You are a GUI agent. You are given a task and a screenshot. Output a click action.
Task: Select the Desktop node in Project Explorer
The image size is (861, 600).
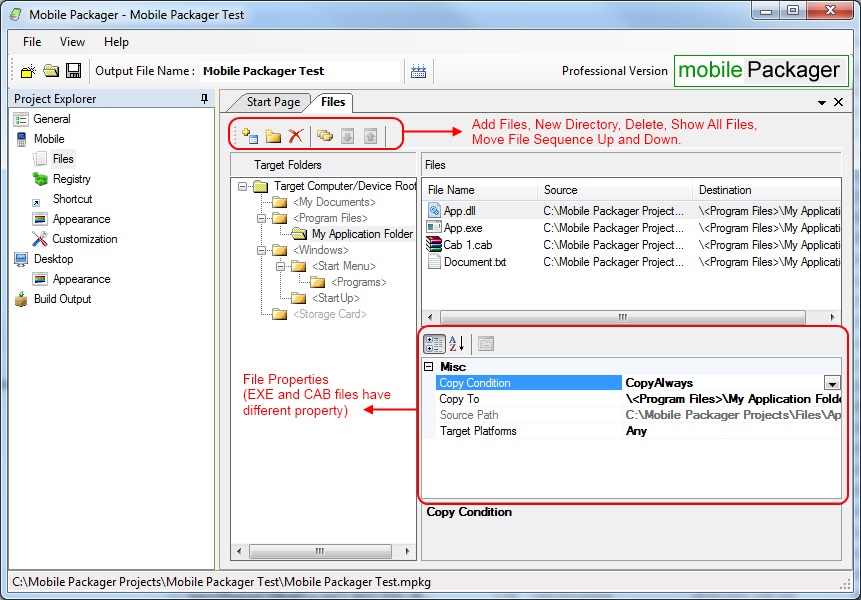pyautogui.click(x=53, y=259)
